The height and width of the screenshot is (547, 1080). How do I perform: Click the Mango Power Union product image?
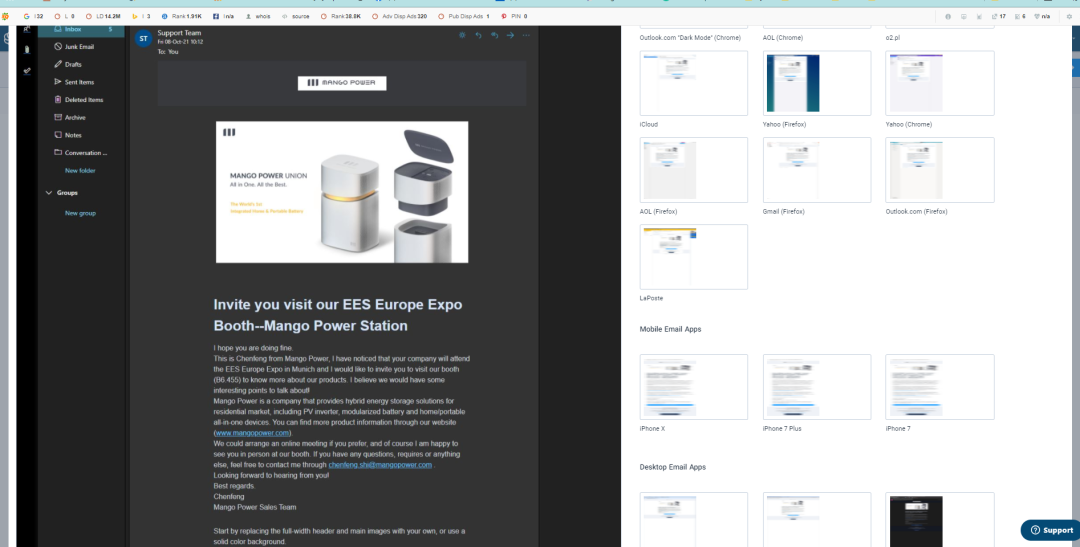tap(342, 192)
